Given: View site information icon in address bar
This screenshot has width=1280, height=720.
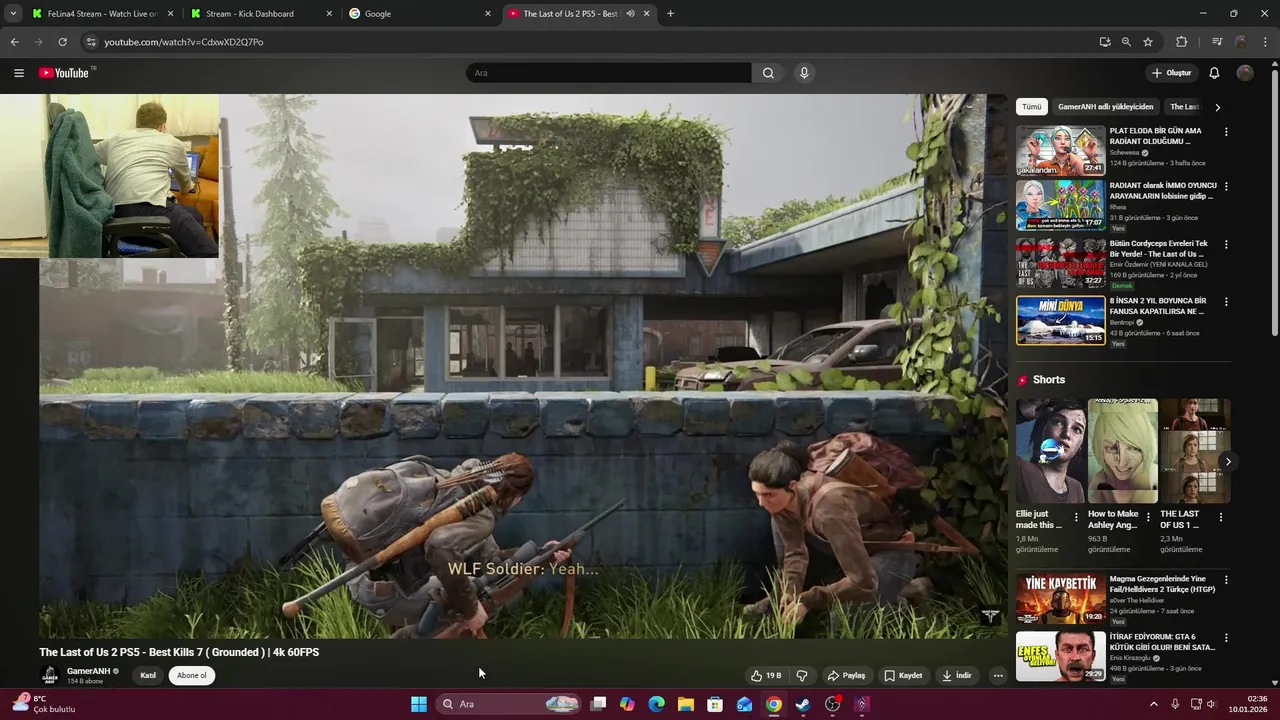Looking at the screenshot, I should point(91,42).
